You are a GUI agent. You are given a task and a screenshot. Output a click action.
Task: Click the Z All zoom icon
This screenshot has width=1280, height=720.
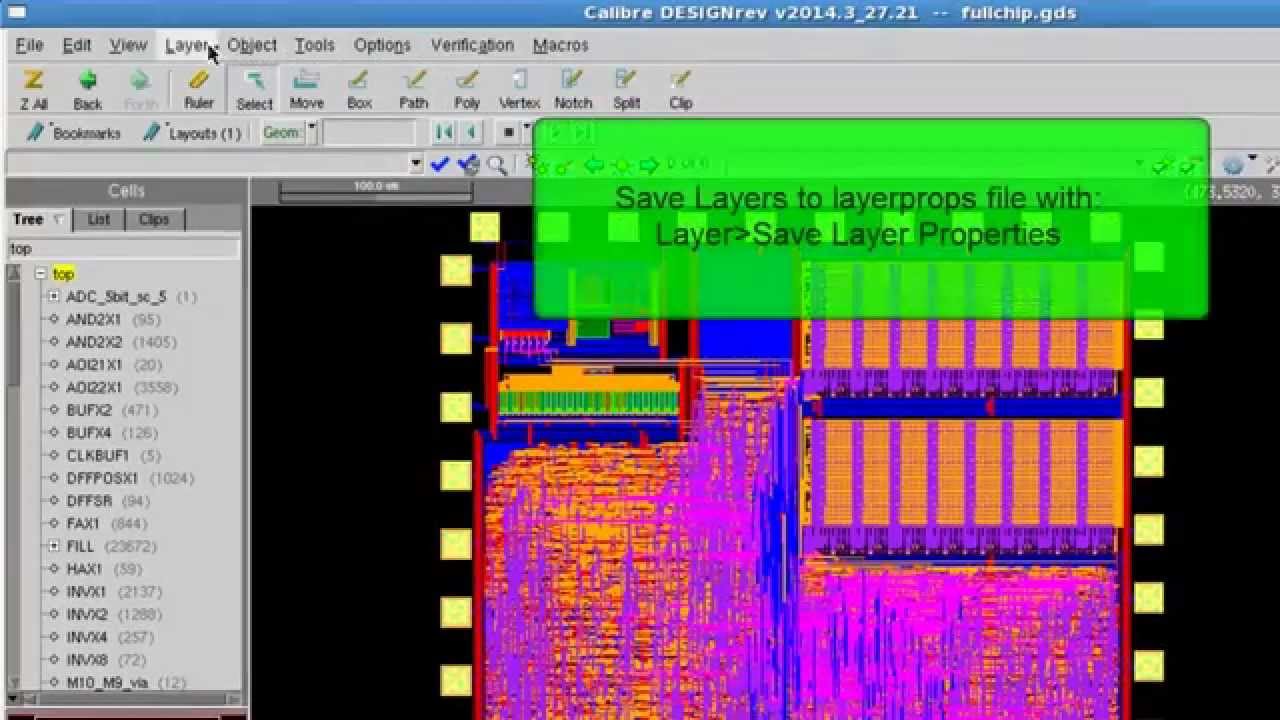tap(33, 89)
